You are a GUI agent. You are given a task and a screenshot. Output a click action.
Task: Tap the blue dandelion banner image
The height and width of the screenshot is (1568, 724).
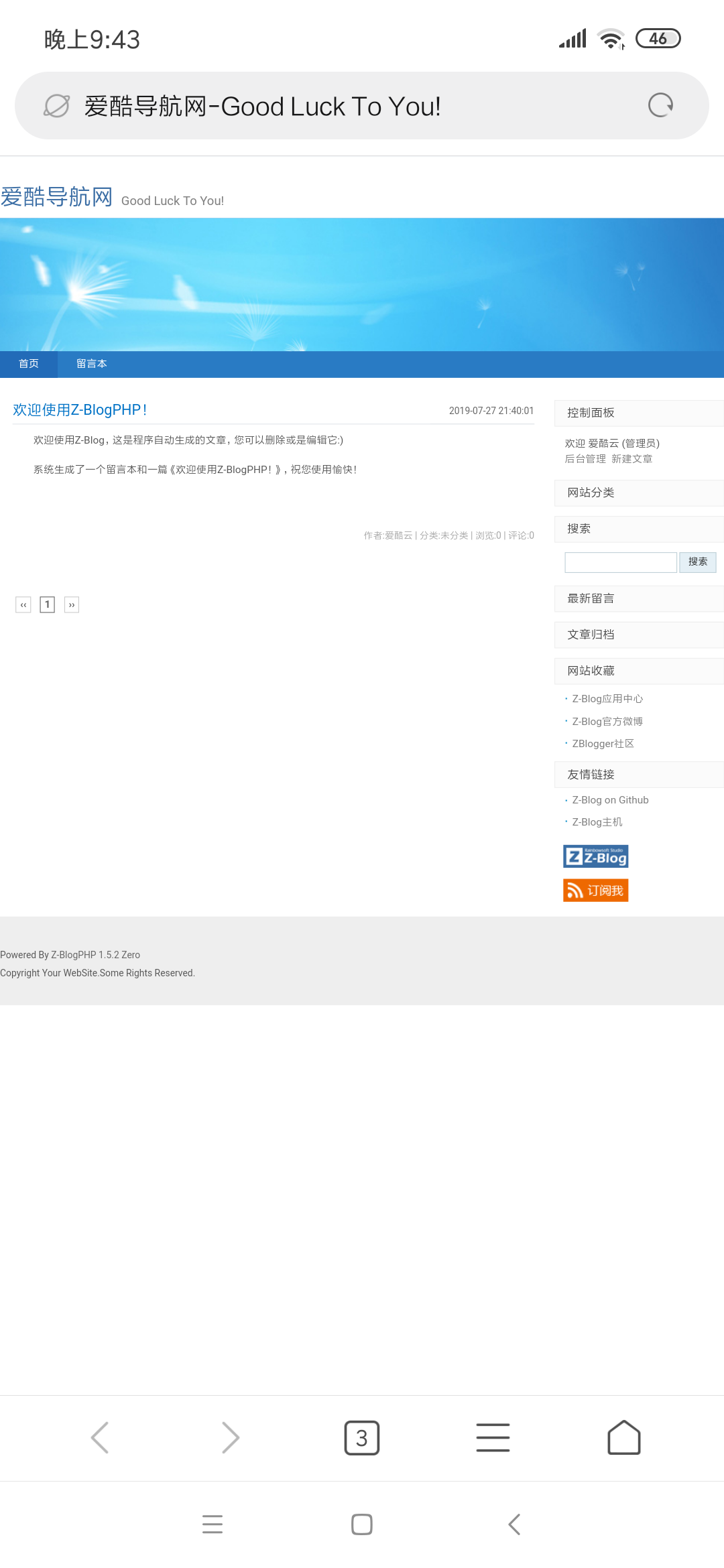362,284
